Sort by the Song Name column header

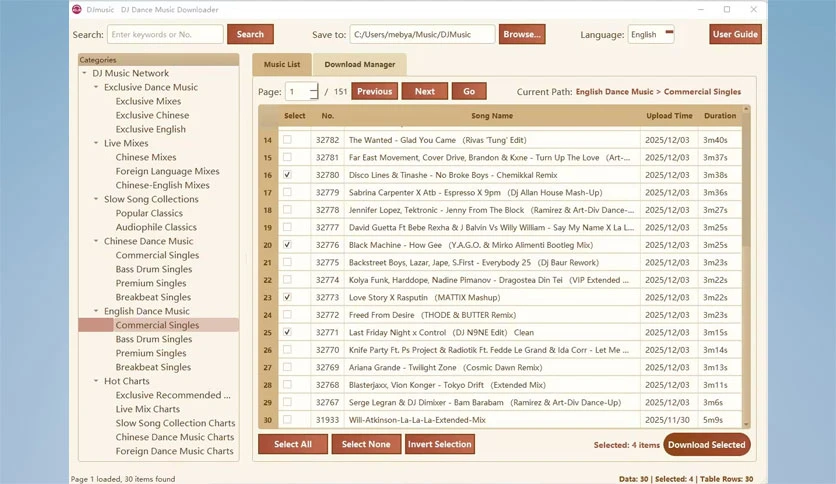[492, 116]
